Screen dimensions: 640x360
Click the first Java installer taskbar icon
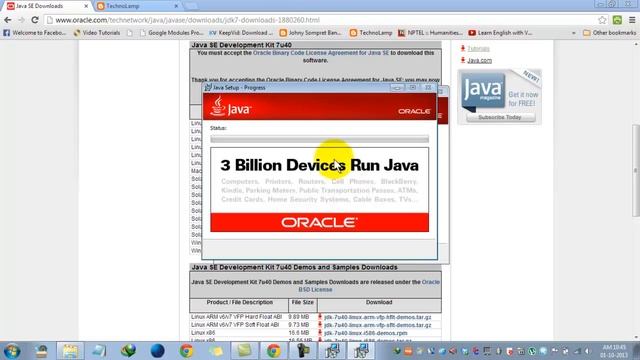pos(331,351)
